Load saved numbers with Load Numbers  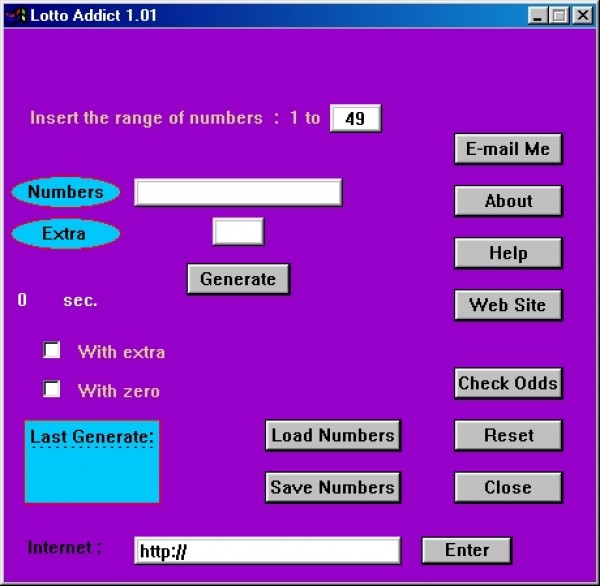coord(333,435)
